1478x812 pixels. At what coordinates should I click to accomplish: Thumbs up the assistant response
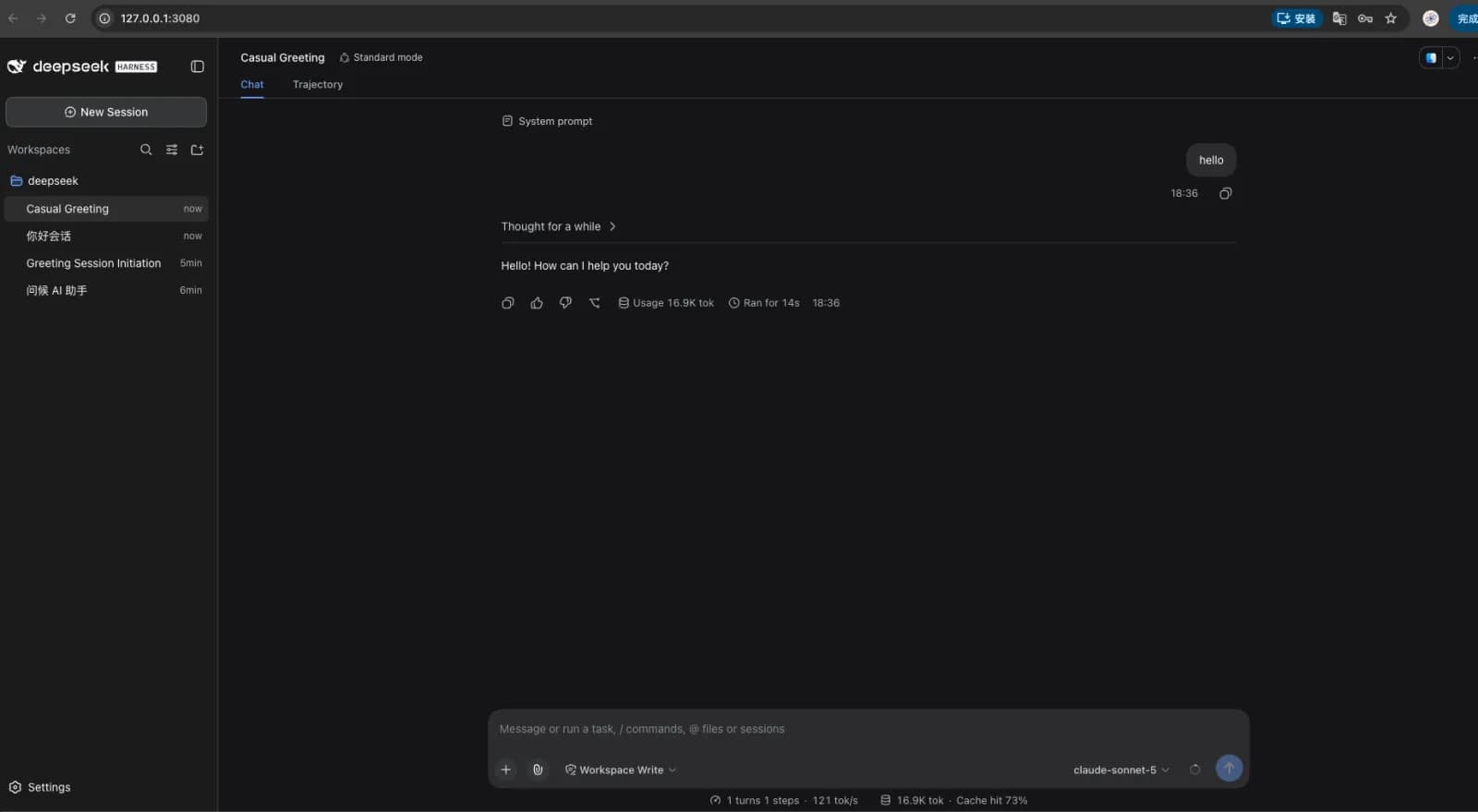pyautogui.click(x=537, y=303)
